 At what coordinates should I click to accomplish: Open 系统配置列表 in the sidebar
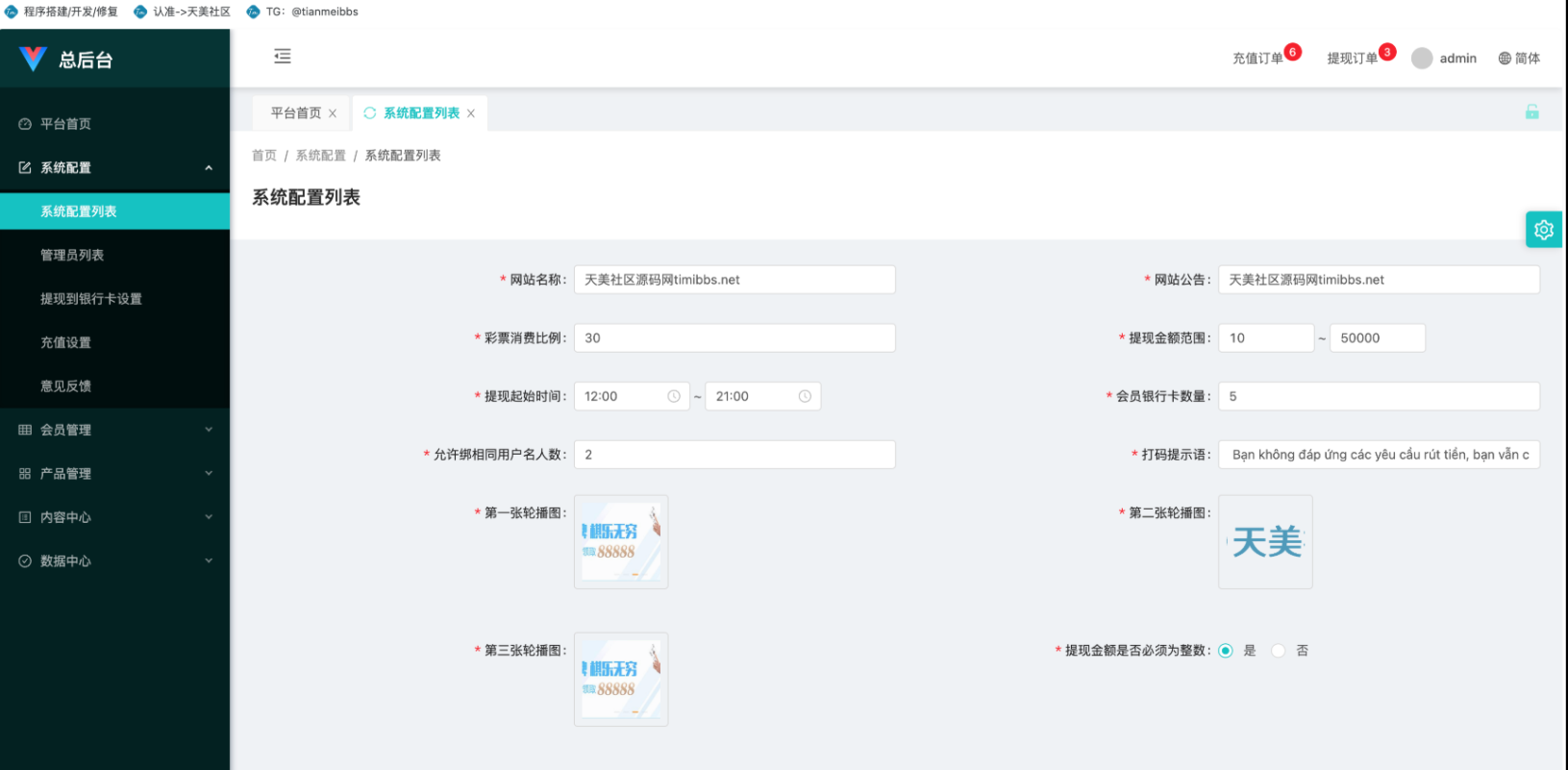(x=115, y=211)
